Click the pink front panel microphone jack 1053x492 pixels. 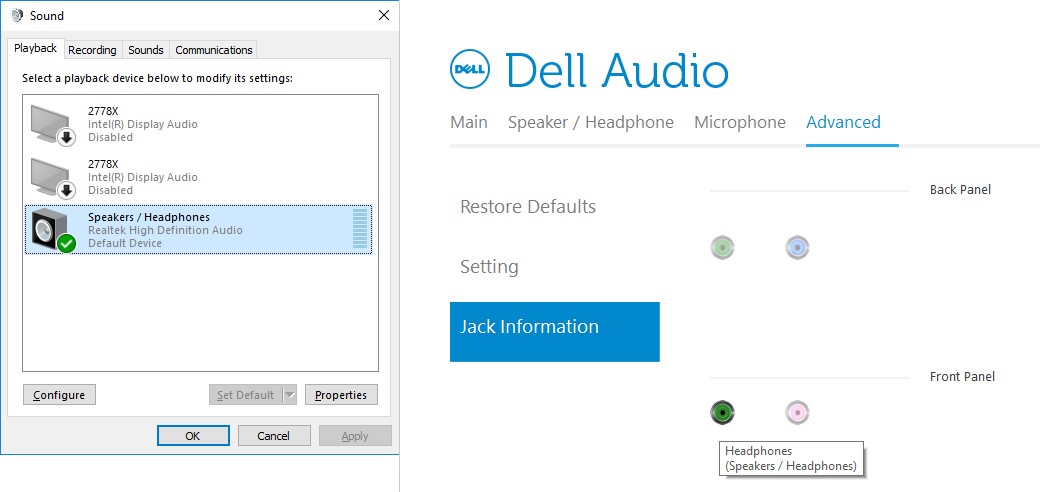[x=797, y=412]
